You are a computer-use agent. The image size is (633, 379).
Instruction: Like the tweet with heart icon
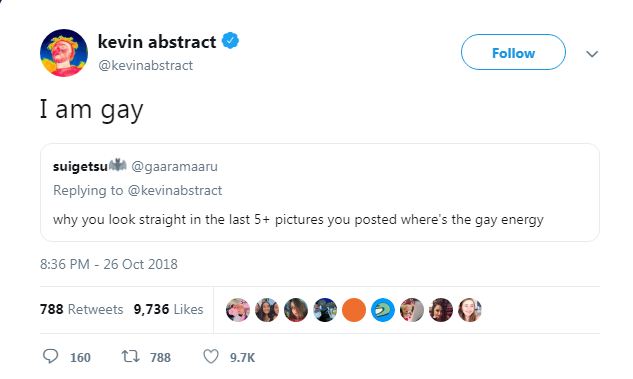point(210,356)
